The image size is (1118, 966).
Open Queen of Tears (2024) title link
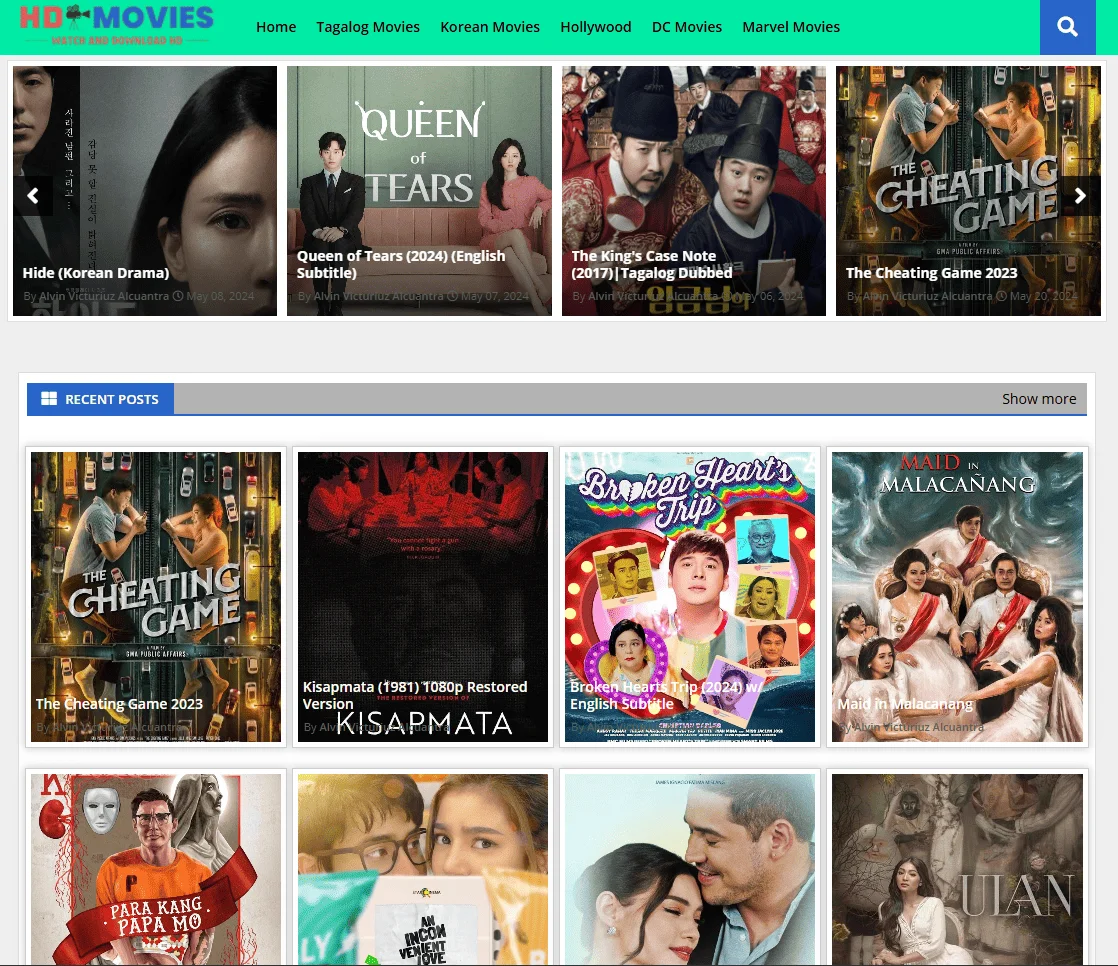click(x=401, y=264)
